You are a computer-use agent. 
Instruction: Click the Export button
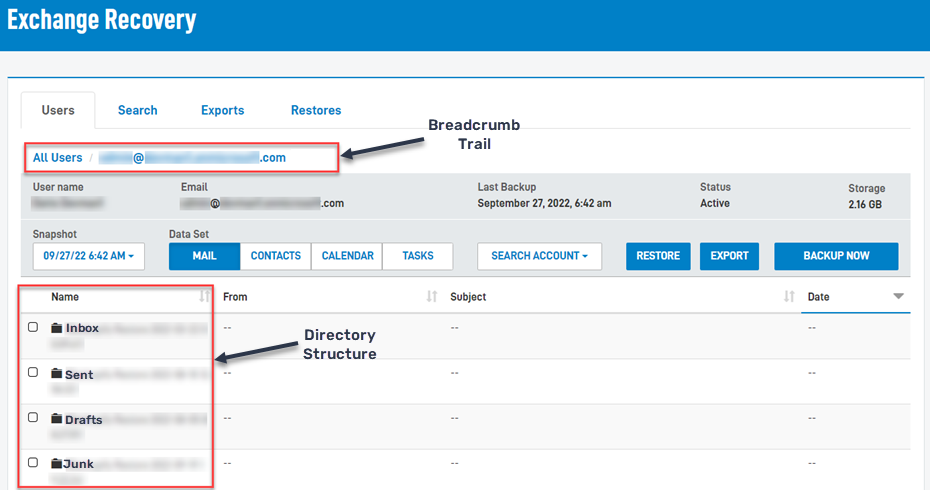tap(730, 256)
